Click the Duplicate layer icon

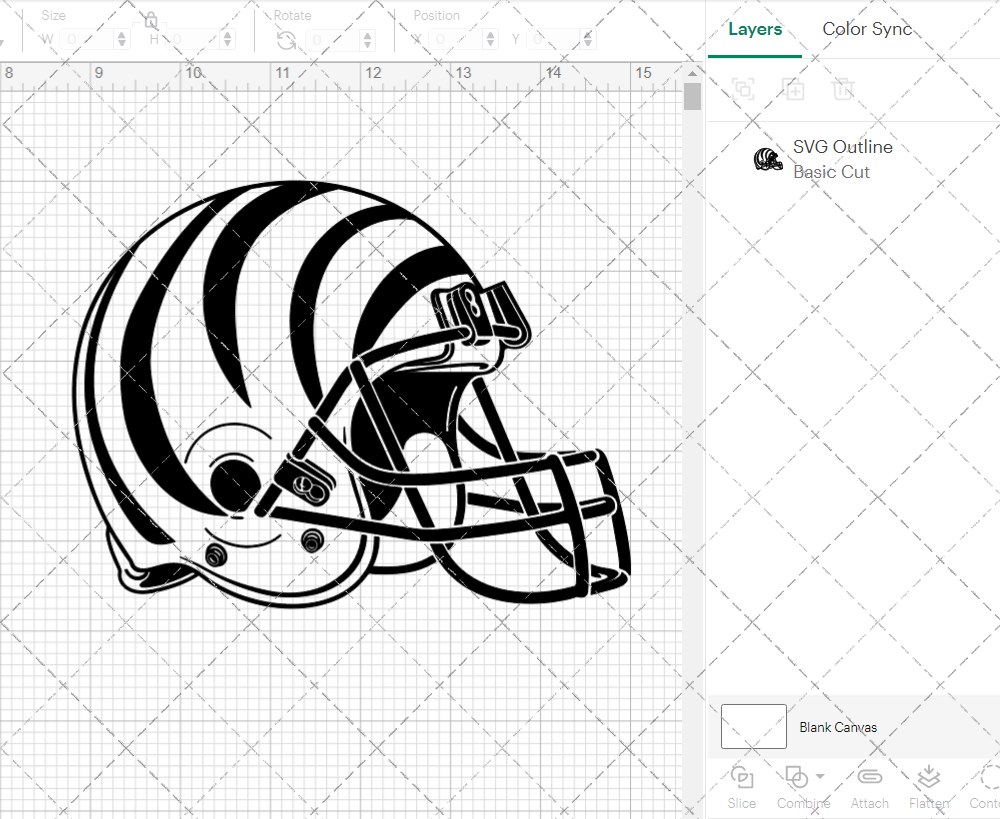coord(793,89)
